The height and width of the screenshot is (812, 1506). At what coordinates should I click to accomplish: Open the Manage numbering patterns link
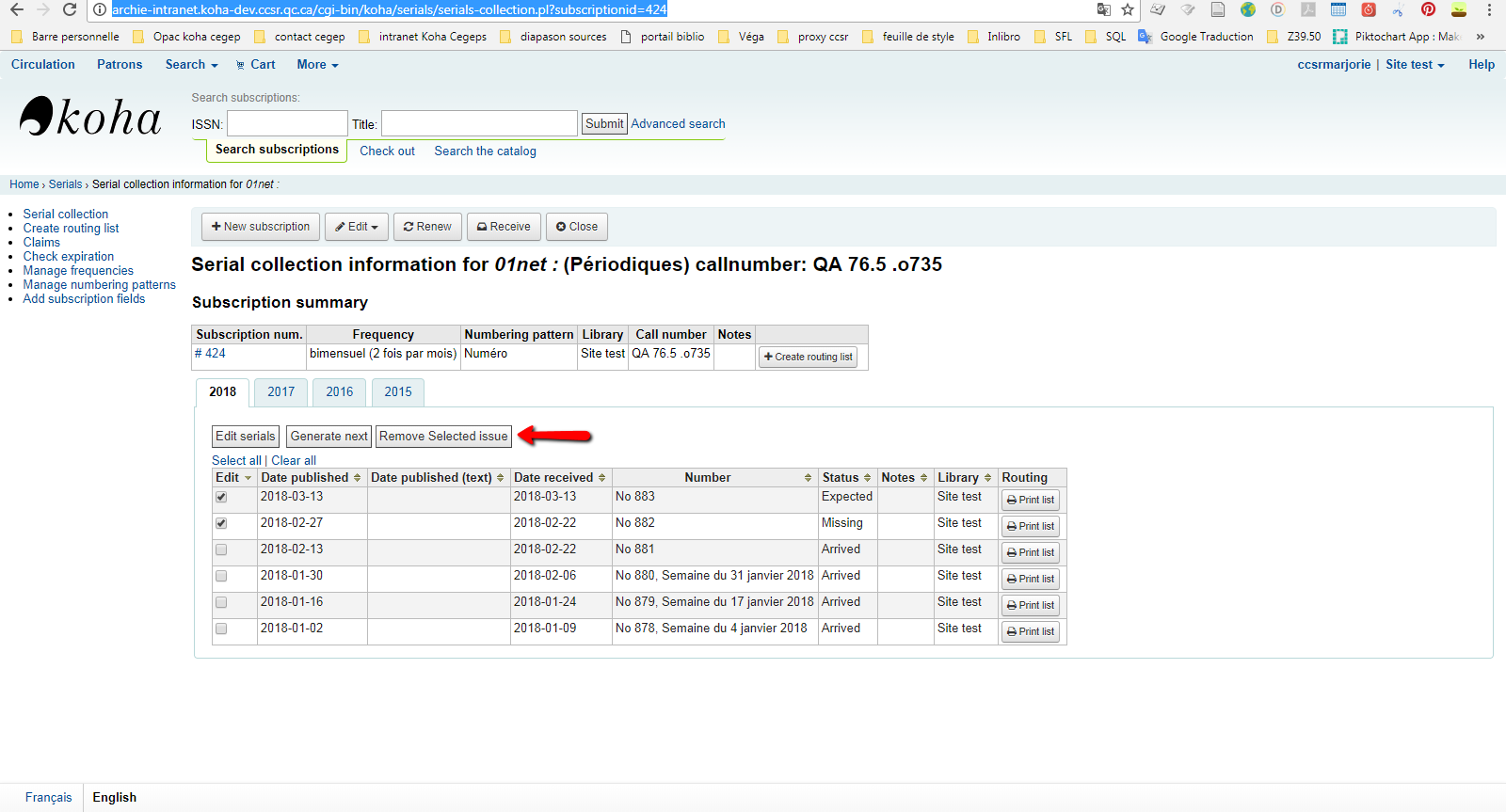[99, 285]
